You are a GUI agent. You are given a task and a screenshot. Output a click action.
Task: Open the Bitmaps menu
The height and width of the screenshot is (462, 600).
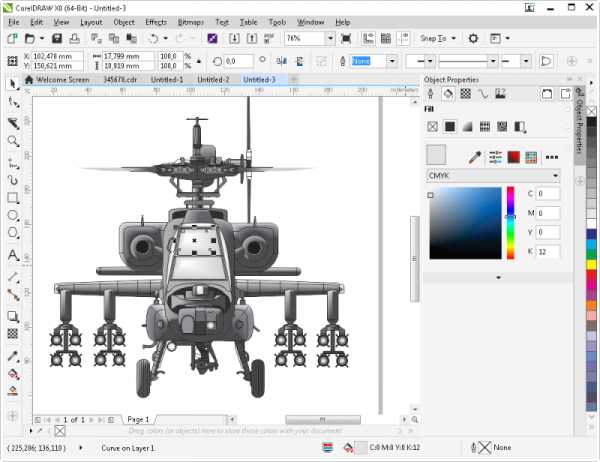click(x=190, y=21)
